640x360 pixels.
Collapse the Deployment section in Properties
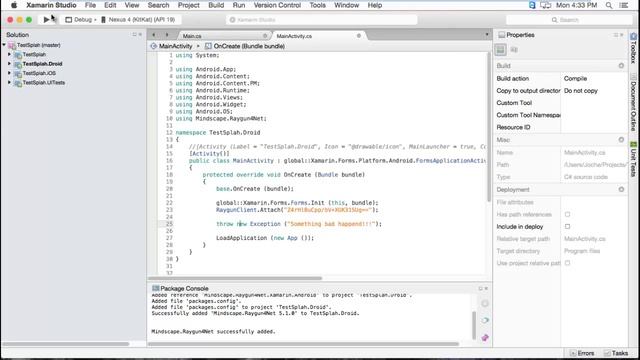[621, 189]
